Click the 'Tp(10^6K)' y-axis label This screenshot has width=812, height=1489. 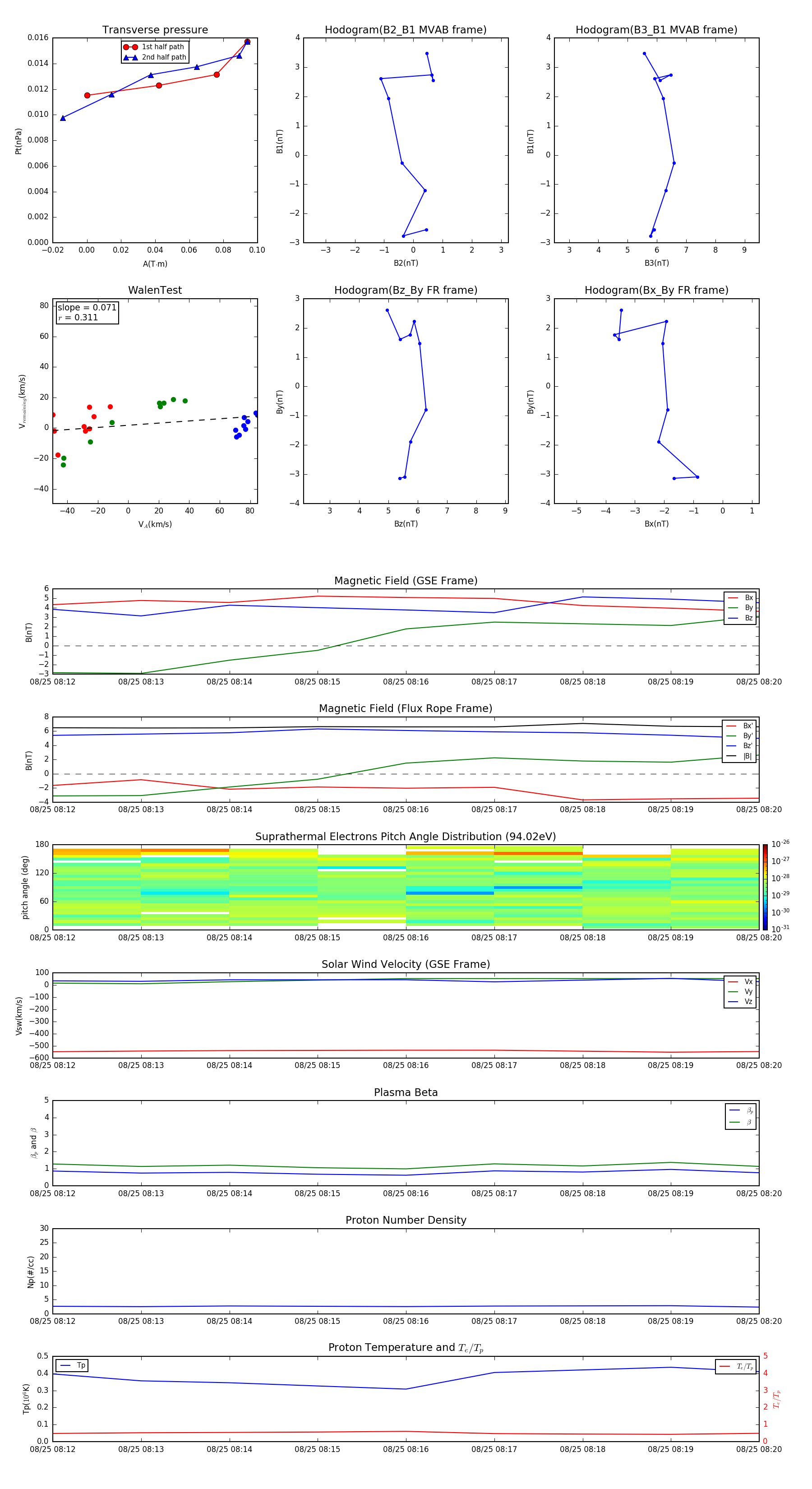coord(26,1399)
